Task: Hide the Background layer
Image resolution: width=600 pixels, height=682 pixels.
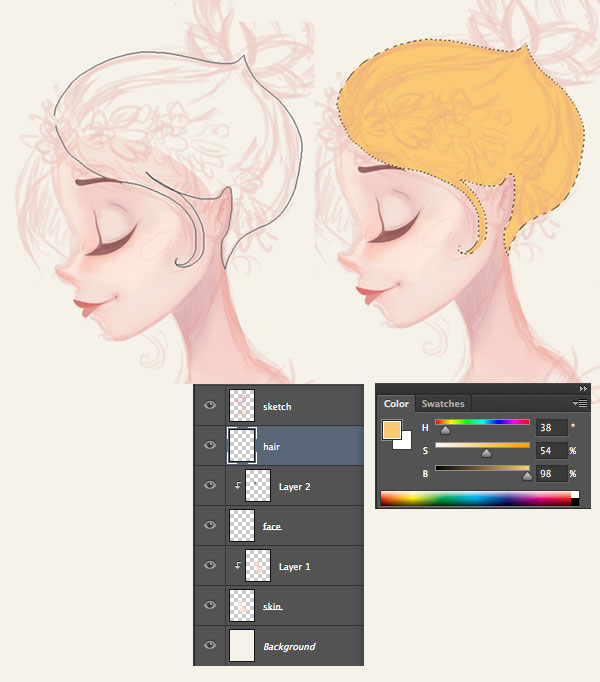Action: tap(210, 646)
